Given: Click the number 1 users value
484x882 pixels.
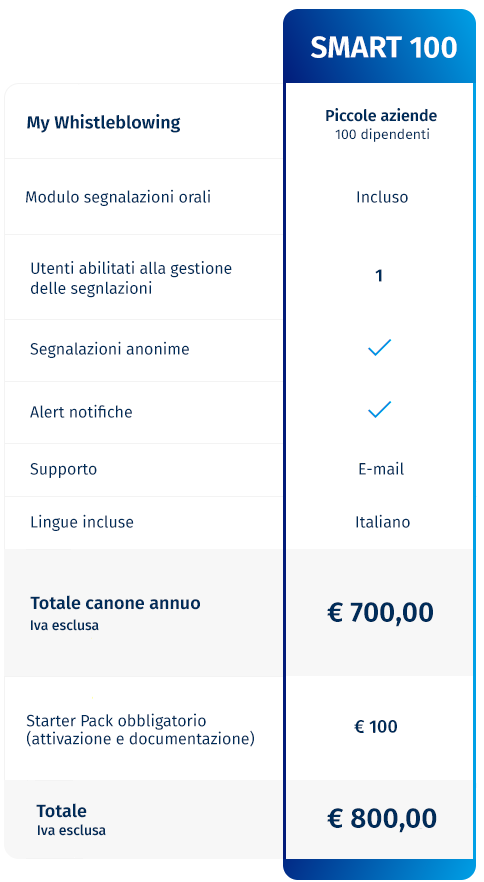Looking at the screenshot, I should pyautogui.click(x=379, y=276).
